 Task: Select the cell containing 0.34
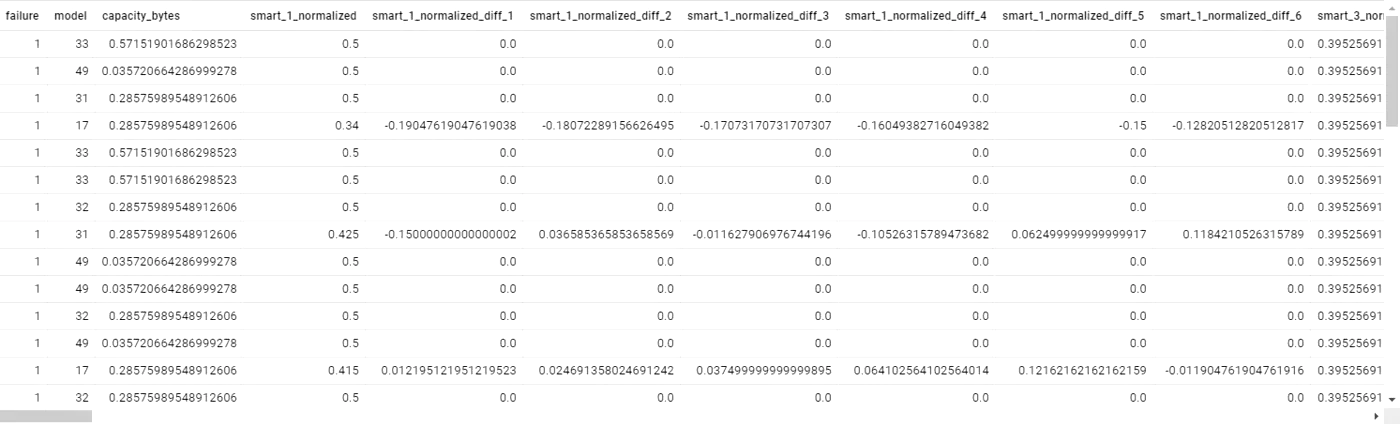tap(345, 126)
